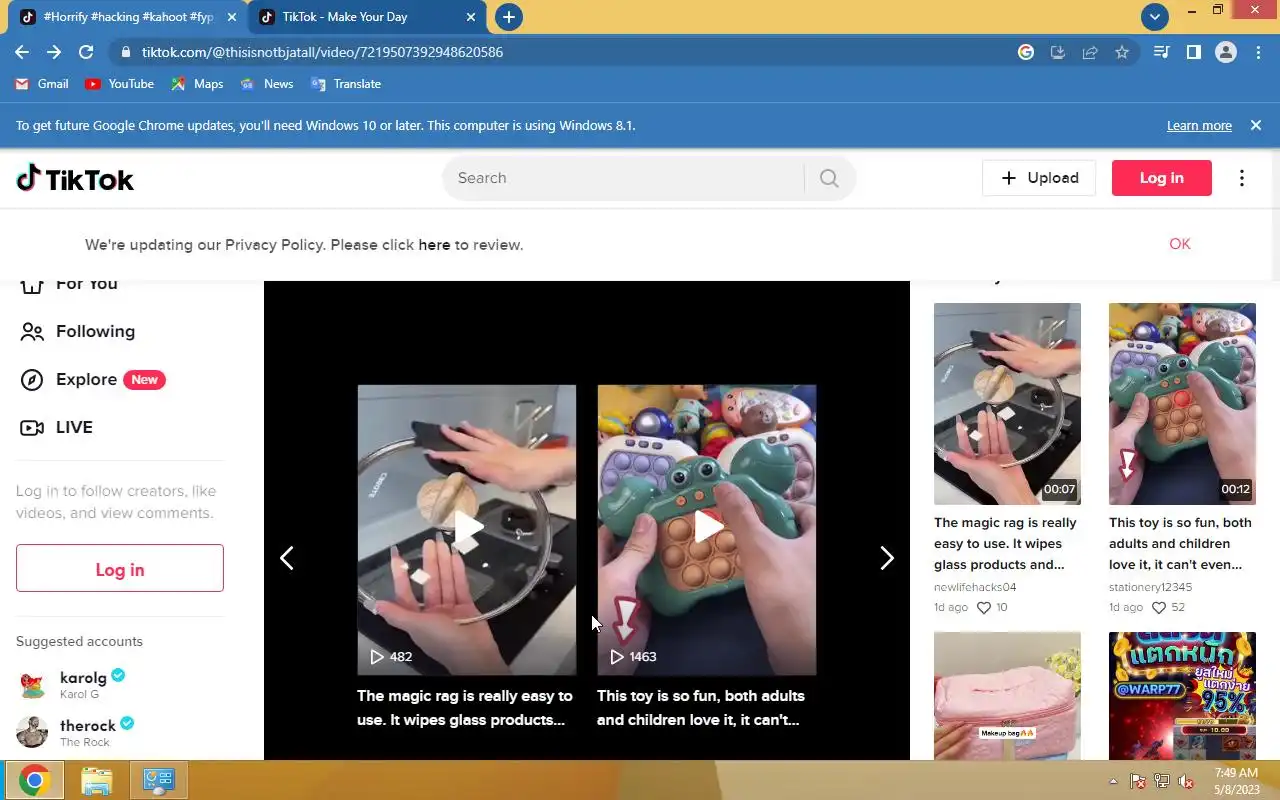Click 'here' link in privacy notice
Viewport: 1280px width, 800px height.
click(x=434, y=245)
